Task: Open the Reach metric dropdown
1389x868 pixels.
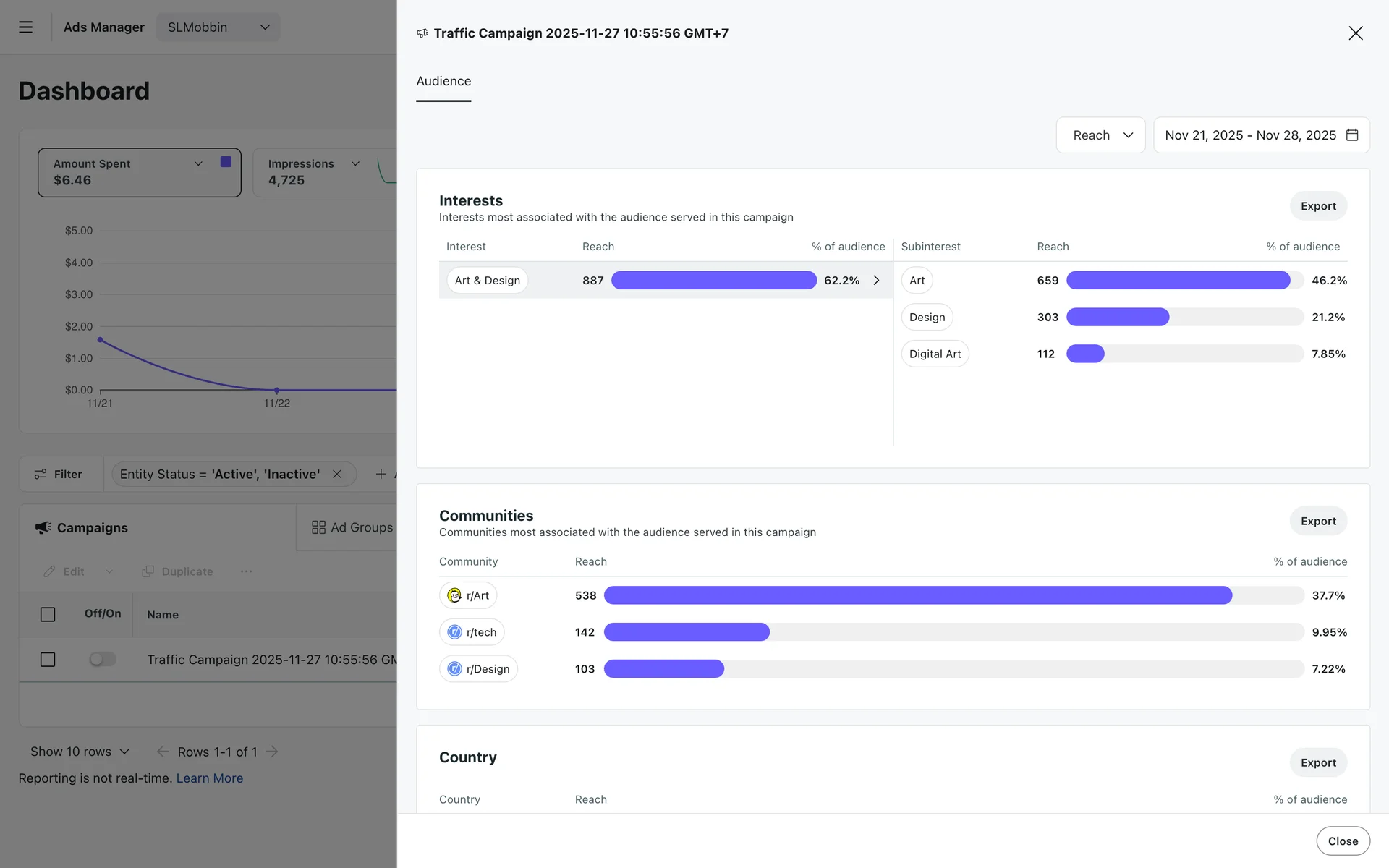Action: pyautogui.click(x=1100, y=135)
